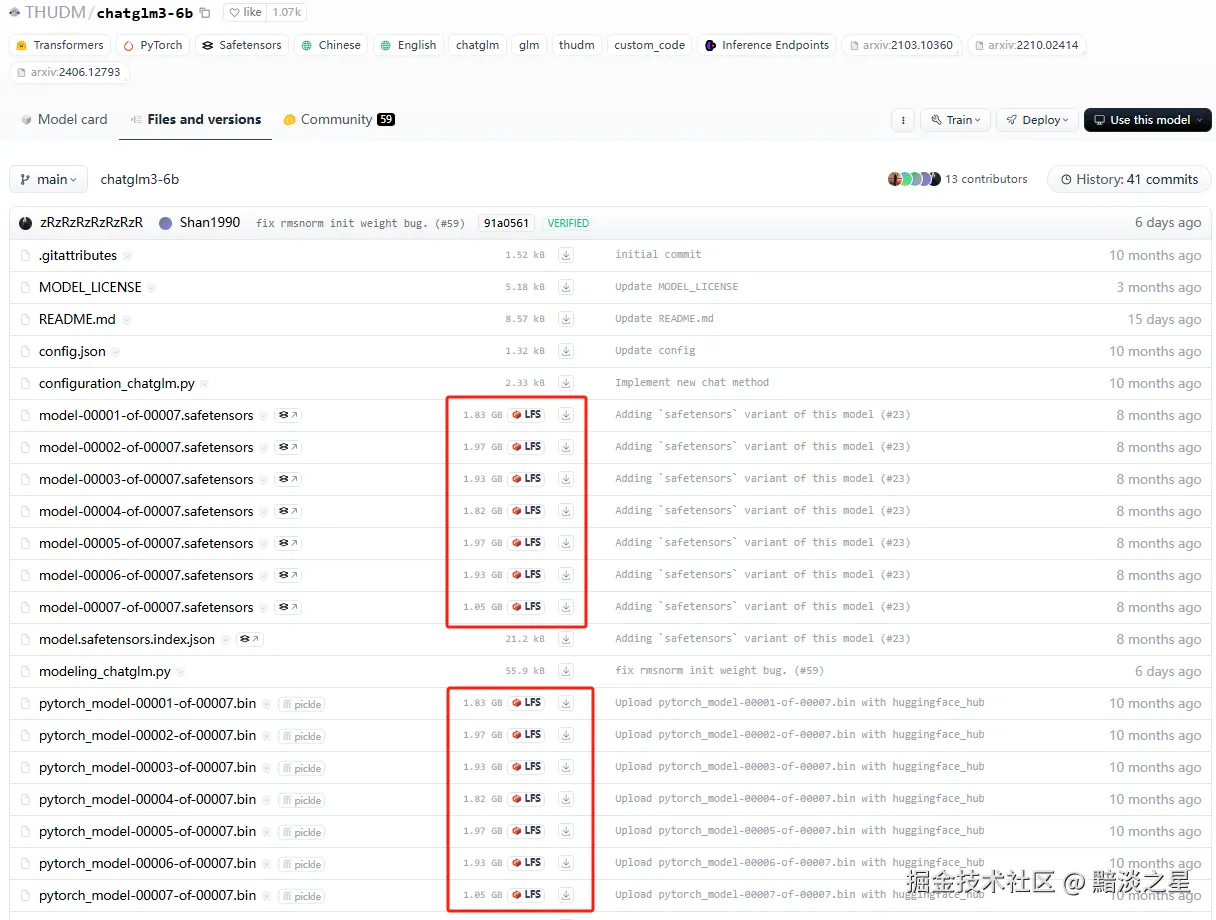1216x920 pixels.
Task: Inspect tensors of model-00001-of-00007.safetensors
Action: coord(288,415)
